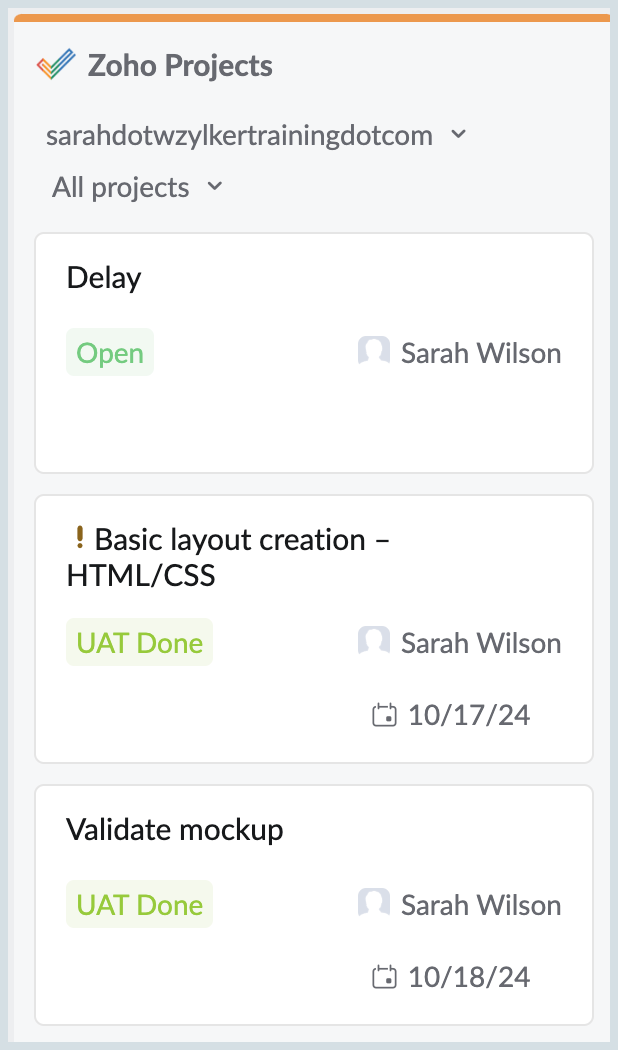Click the Zoho Projects logo icon
Screen dimensions: 618x1050
tap(56, 66)
